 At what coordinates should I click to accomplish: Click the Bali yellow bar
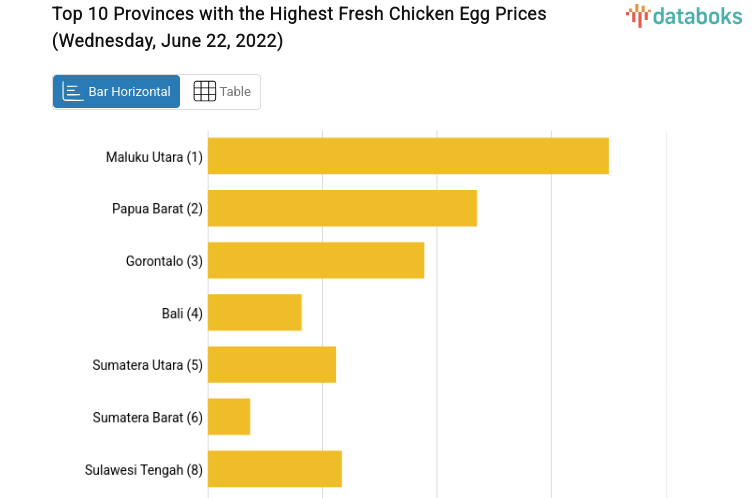pyautogui.click(x=255, y=312)
